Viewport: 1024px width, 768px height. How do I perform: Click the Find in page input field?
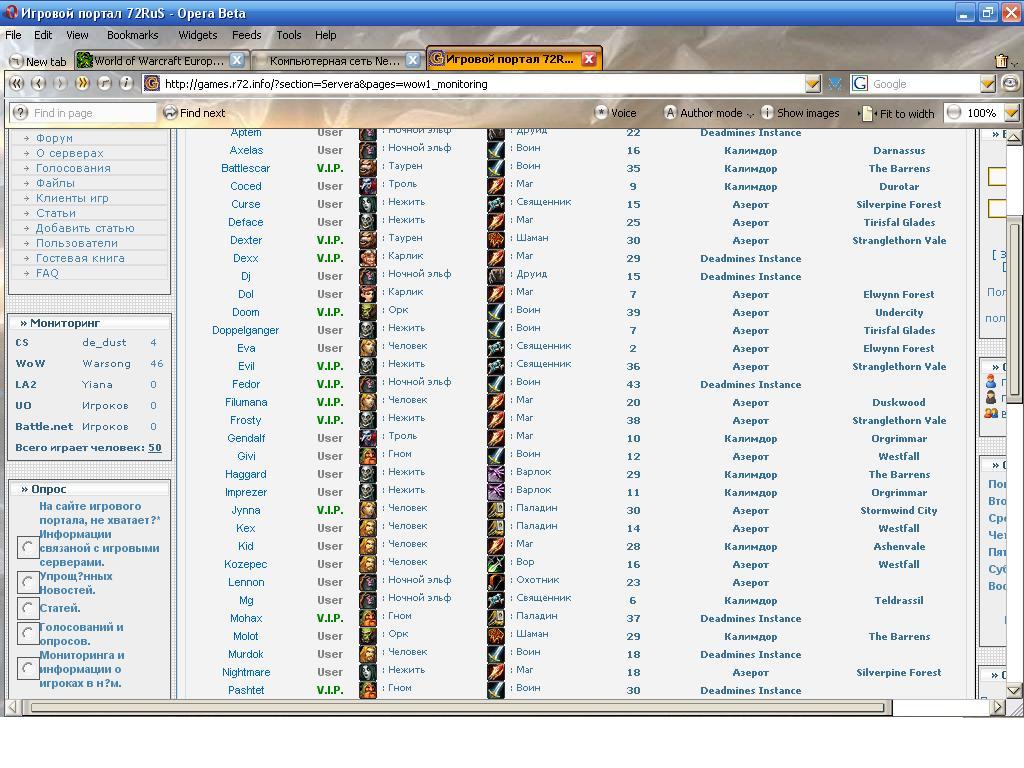pyautogui.click(x=84, y=113)
